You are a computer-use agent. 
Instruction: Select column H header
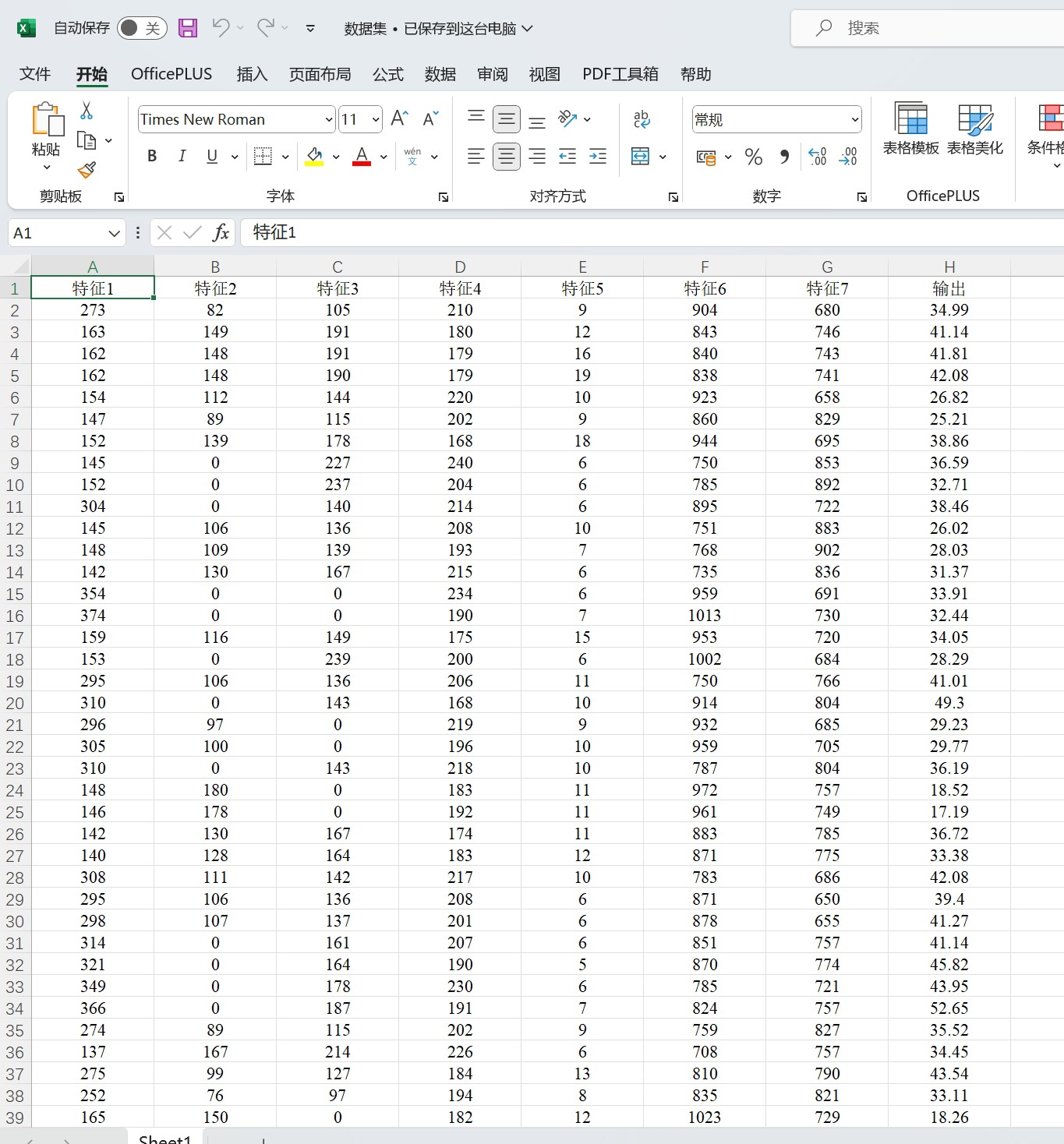[949, 267]
